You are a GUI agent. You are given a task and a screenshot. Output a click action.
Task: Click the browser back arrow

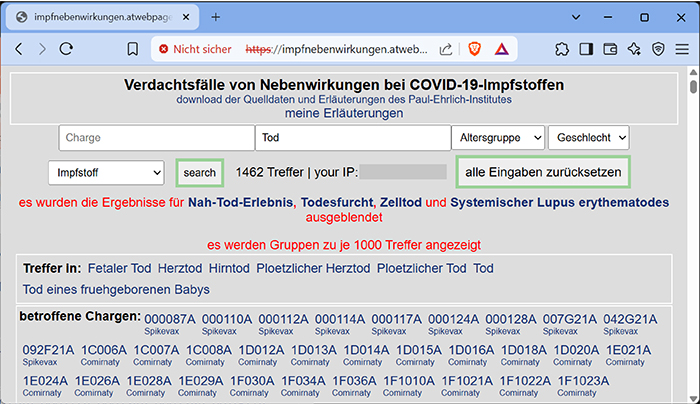(x=18, y=48)
